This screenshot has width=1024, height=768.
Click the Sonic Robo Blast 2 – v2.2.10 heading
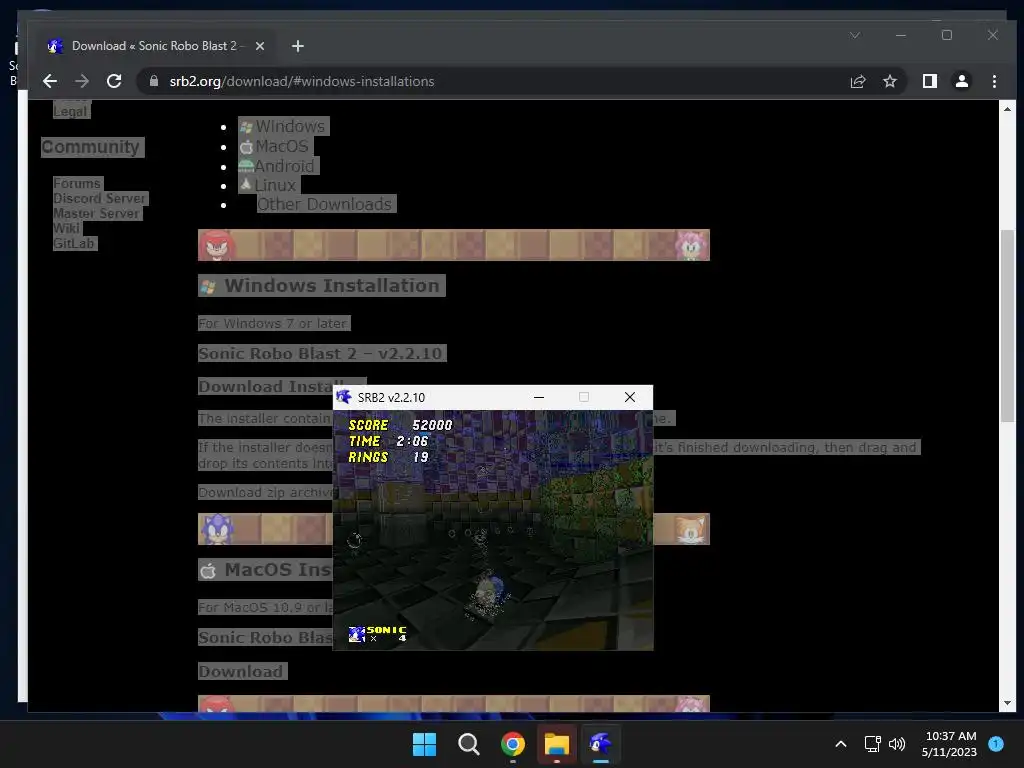click(321, 353)
